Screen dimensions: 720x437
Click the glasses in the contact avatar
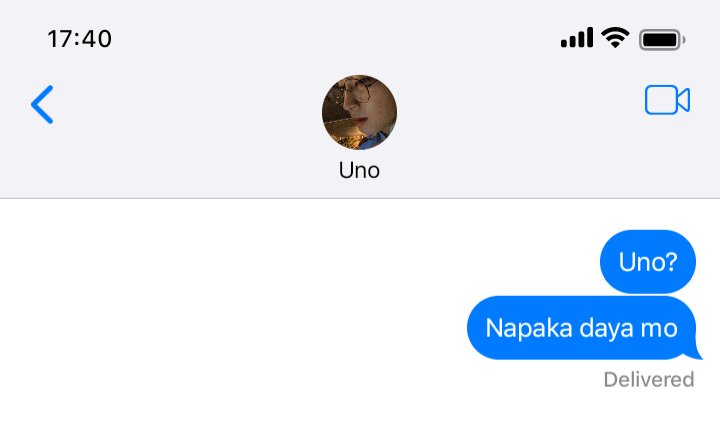pos(358,90)
